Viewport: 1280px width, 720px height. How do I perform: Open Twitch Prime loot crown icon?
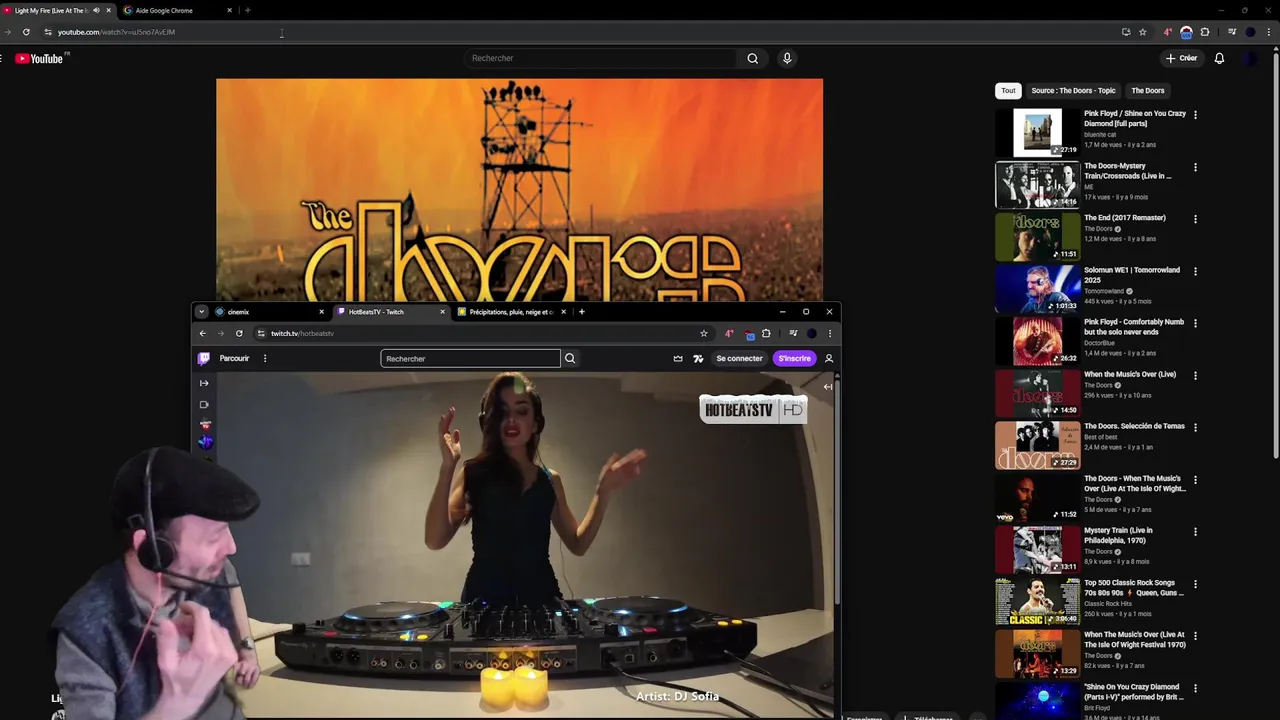coord(678,359)
